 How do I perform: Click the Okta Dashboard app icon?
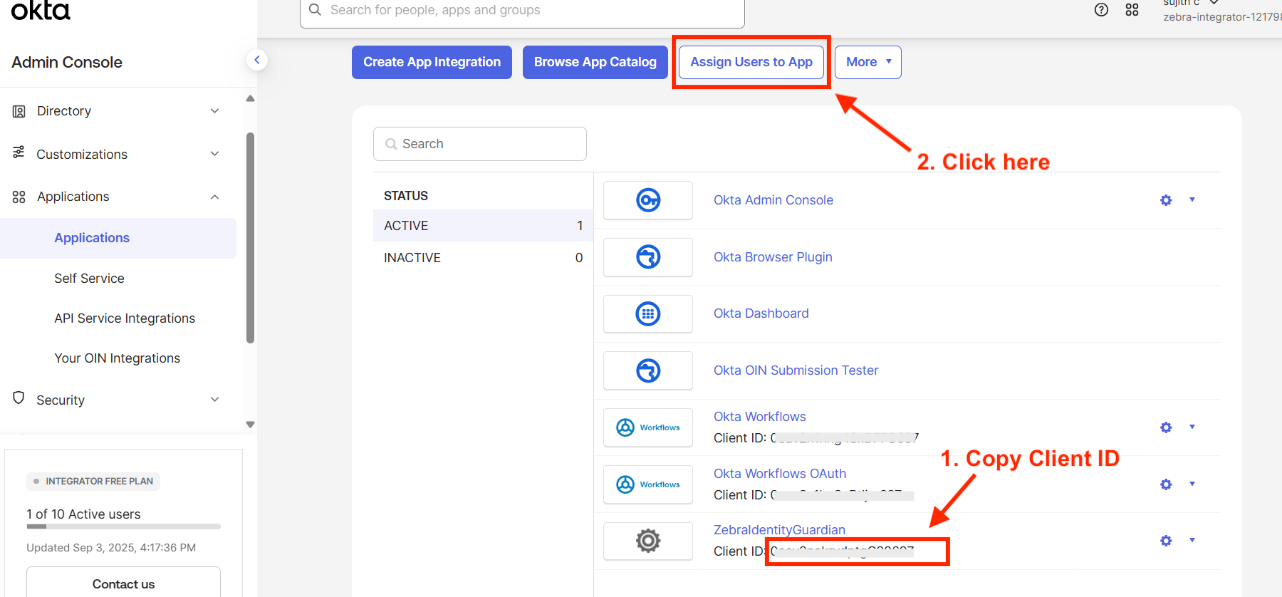point(648,314)
